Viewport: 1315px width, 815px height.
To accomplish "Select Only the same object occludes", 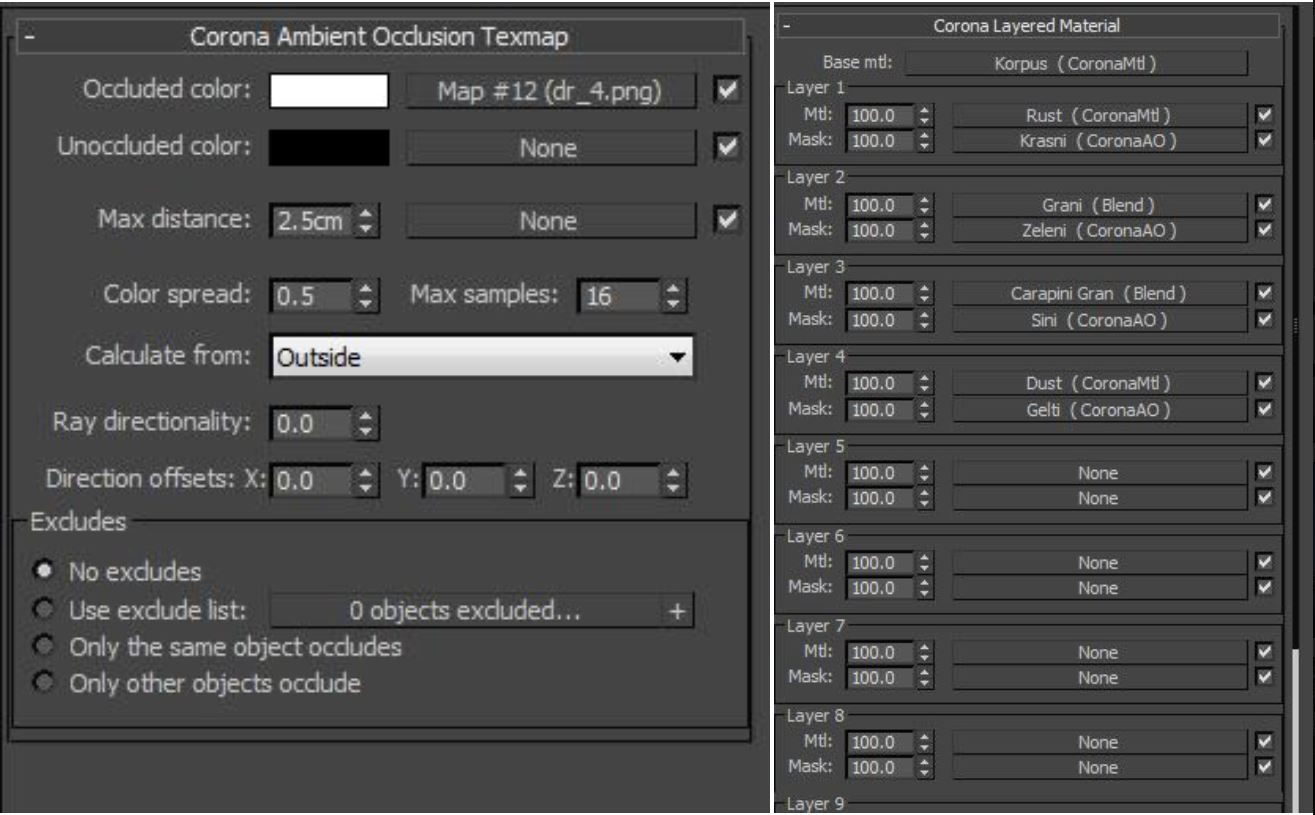I will point(44,648).
